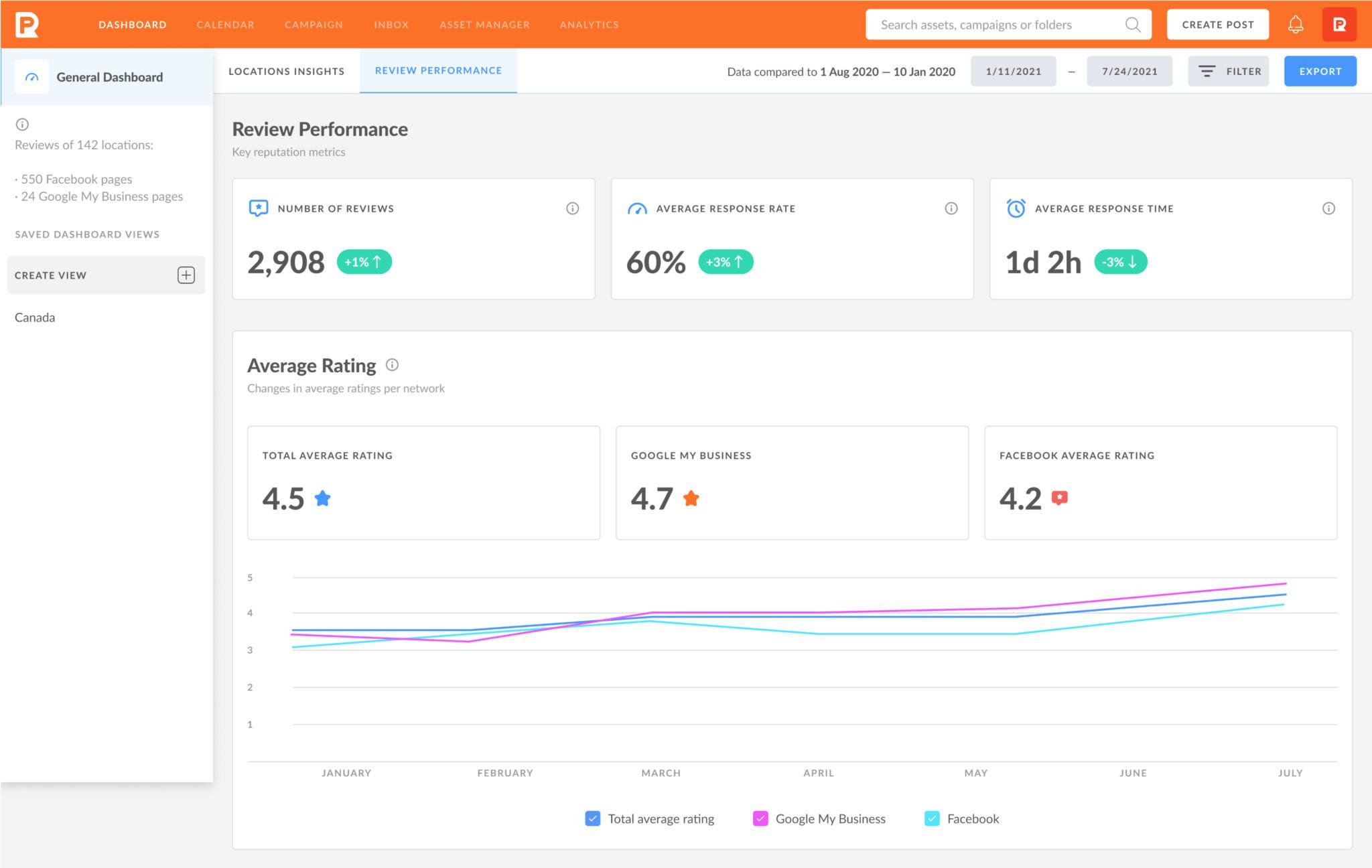Open the end date picker 7/24/2021
The height and width of the screenshot is (868, 1372).
coord(1129,72)
